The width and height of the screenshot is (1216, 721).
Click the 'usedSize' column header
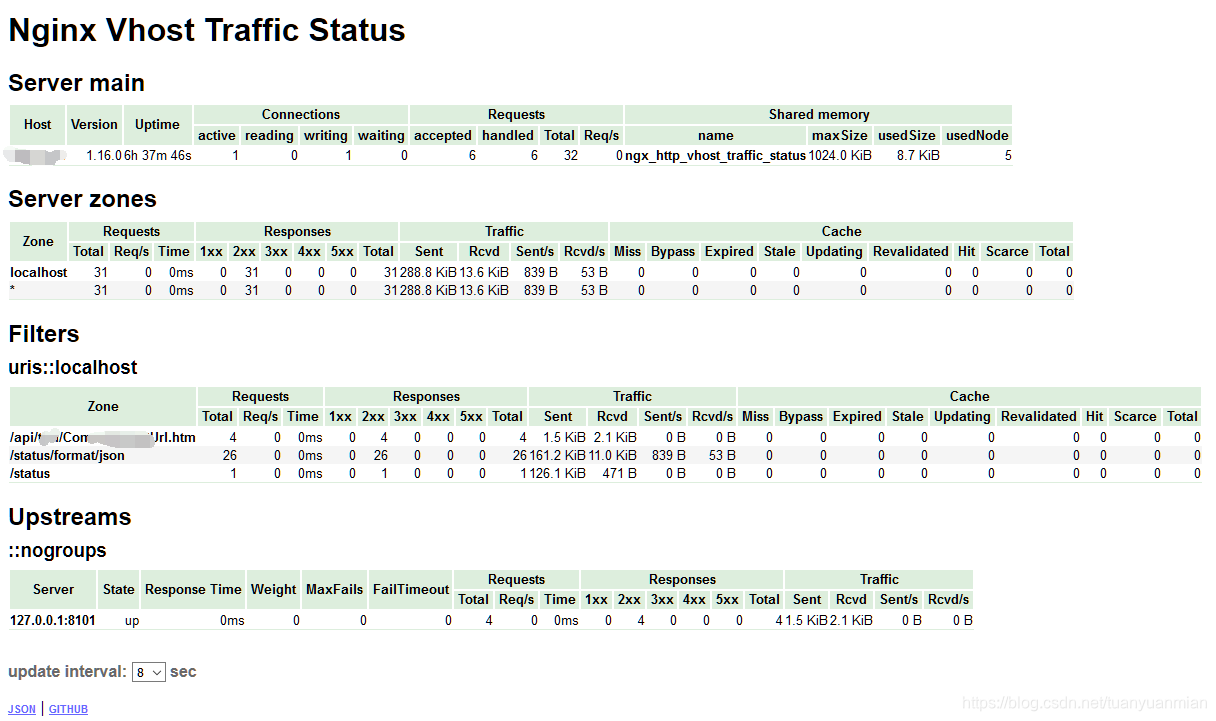click(x=907, y=135)
